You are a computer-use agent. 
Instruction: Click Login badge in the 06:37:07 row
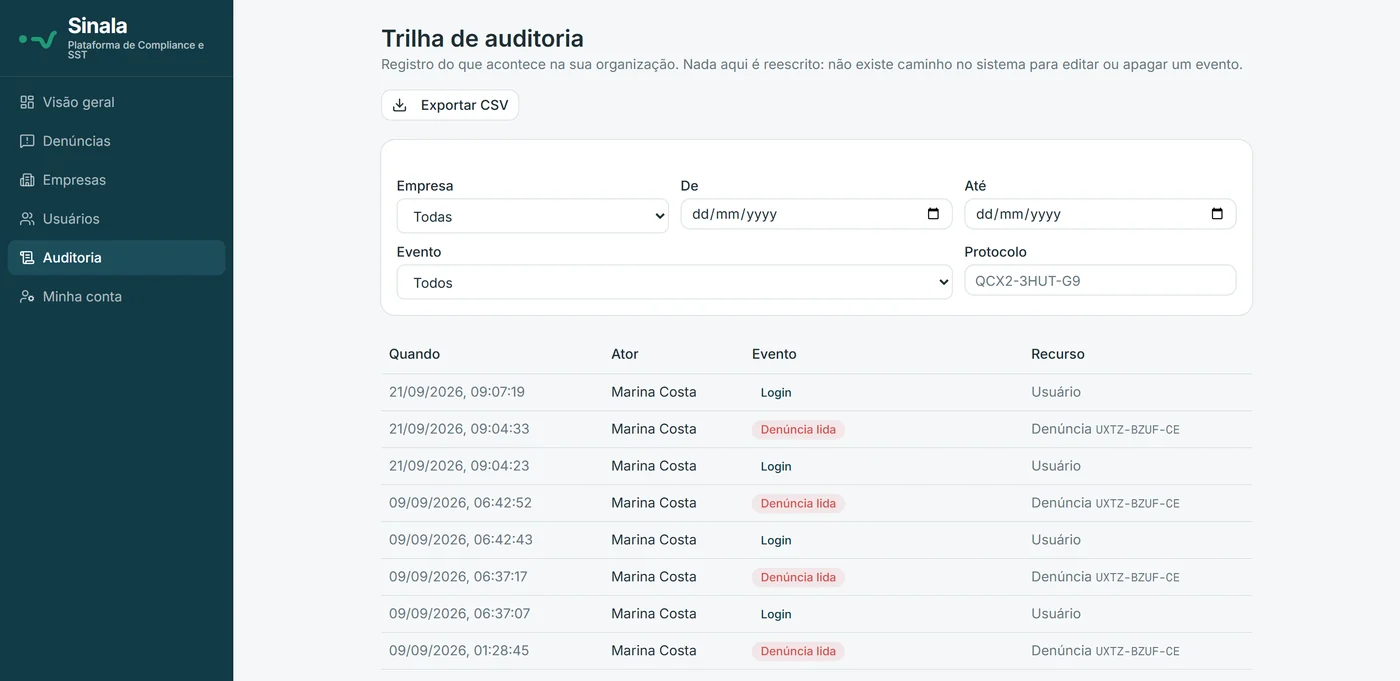pyautogui.click(x=776, y=615)
